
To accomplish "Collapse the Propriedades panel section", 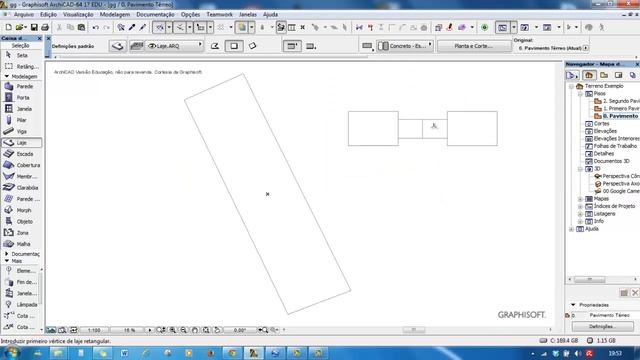I will point(573,305).
